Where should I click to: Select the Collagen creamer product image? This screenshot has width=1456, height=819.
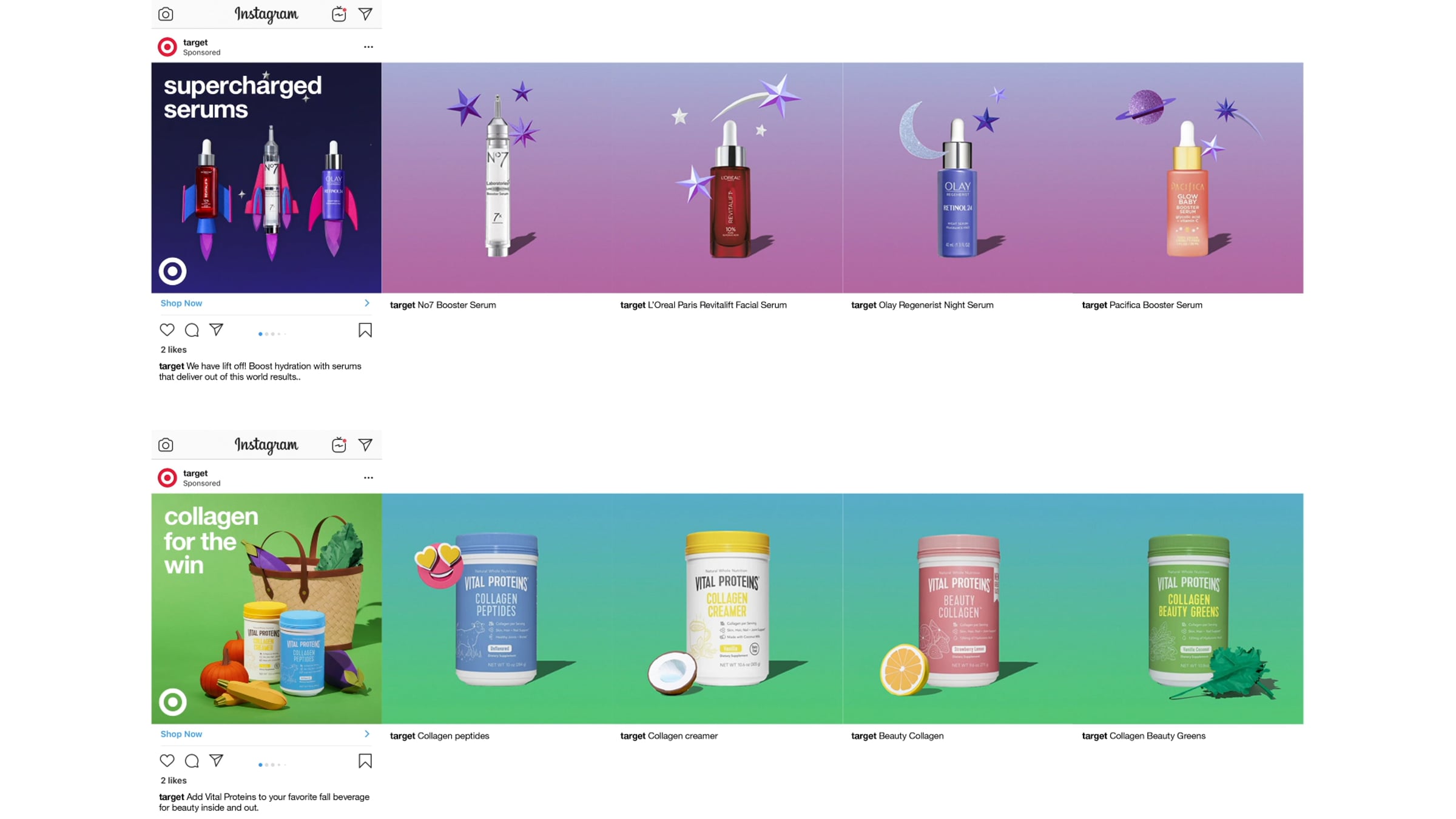[727, 608]
